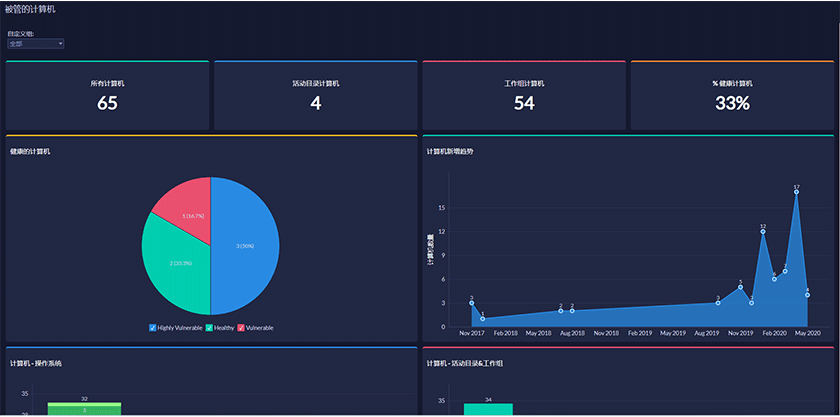
Task: Click the 自定义组 label above the dropdown
Action: [x=20, y=34]
